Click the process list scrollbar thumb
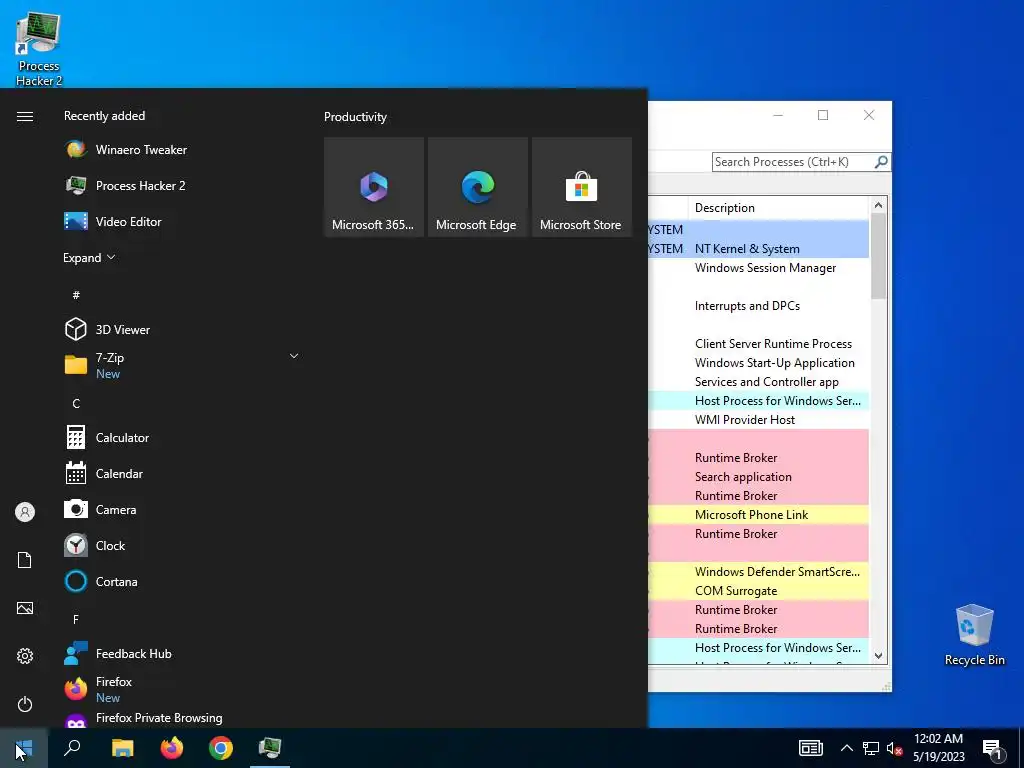The width and height of the screenshot is (1024, 768). tap(878, 257)
